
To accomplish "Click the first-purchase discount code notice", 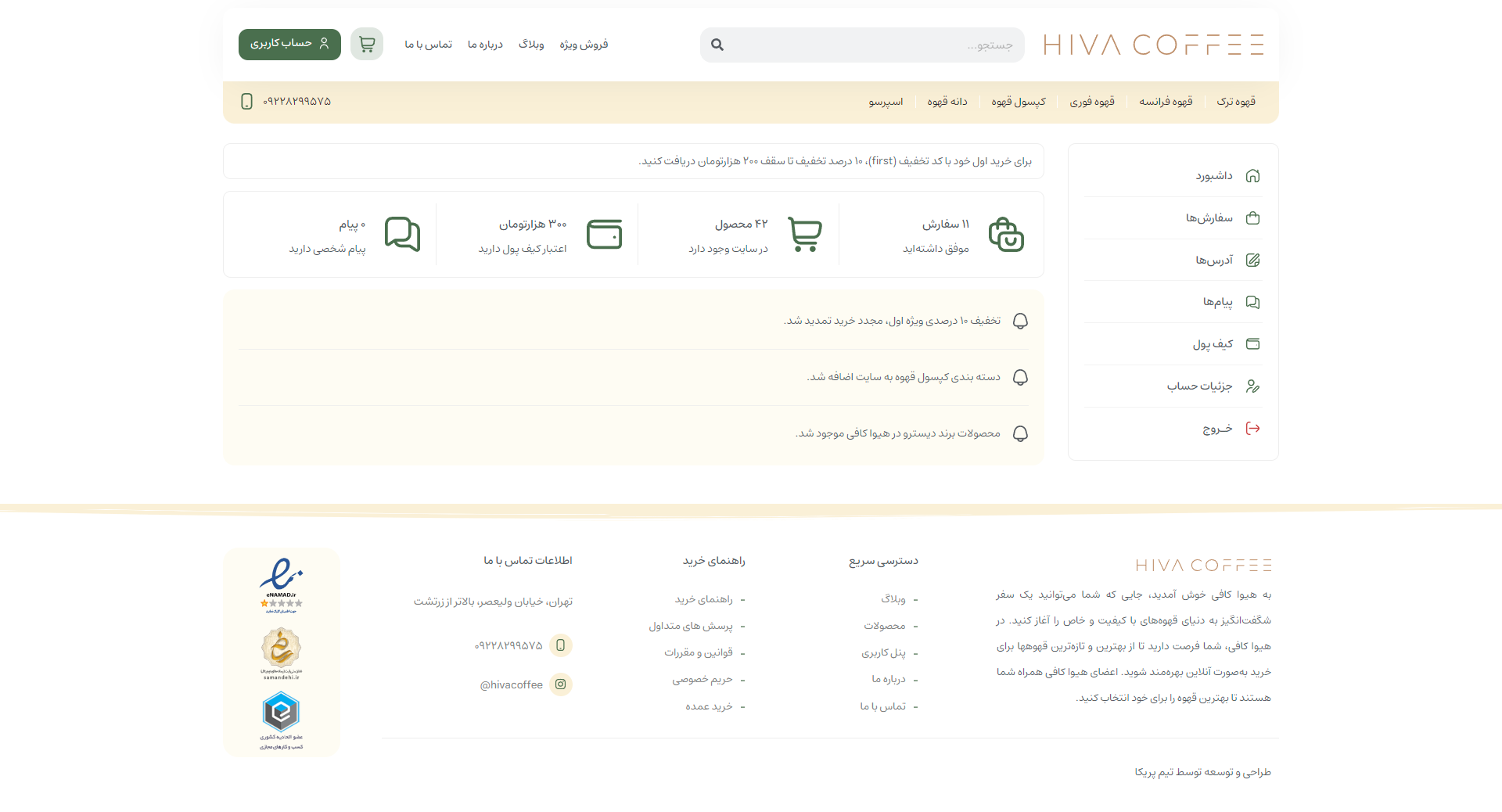I will click(x=634, y=161).
